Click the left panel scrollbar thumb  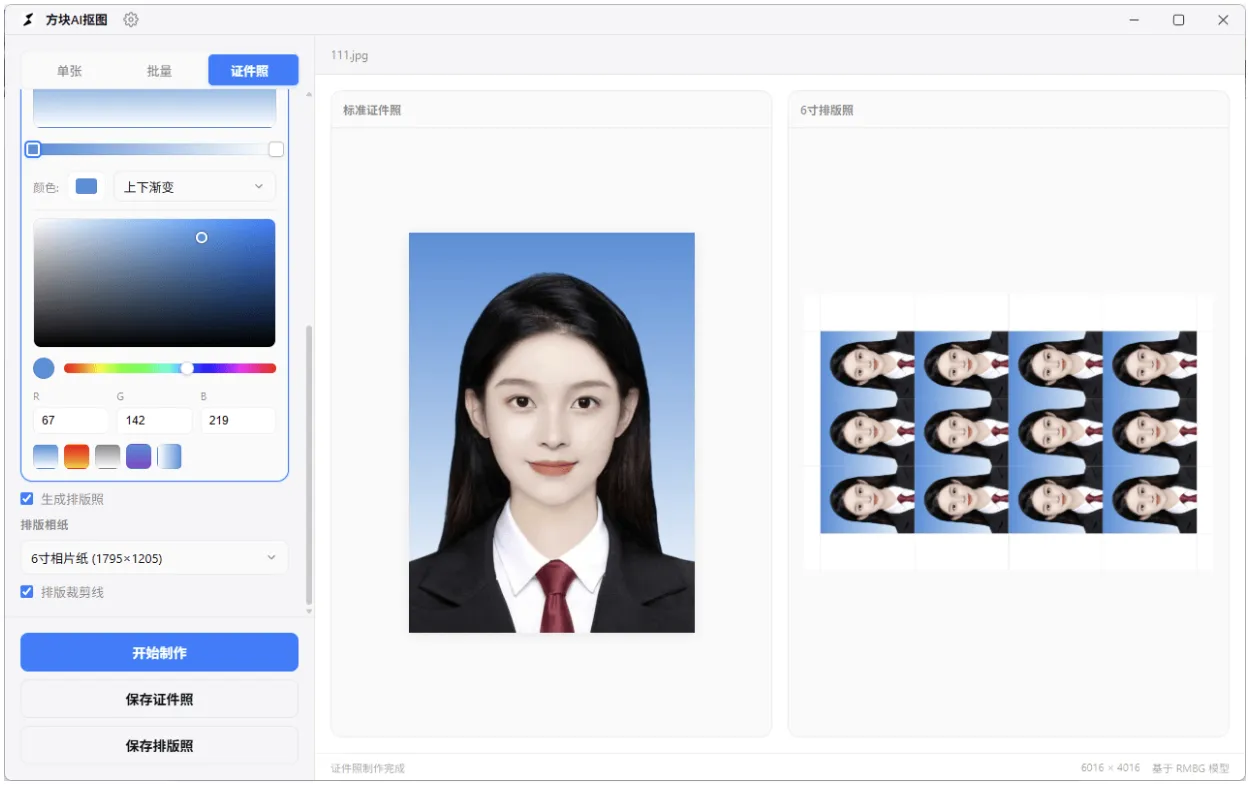coord(308,464)
